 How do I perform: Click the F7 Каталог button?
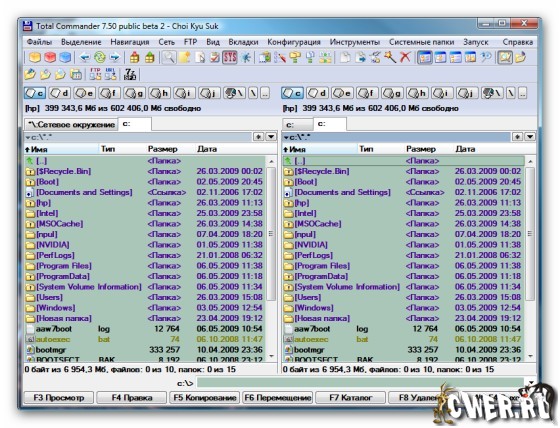tap(350, 398)
